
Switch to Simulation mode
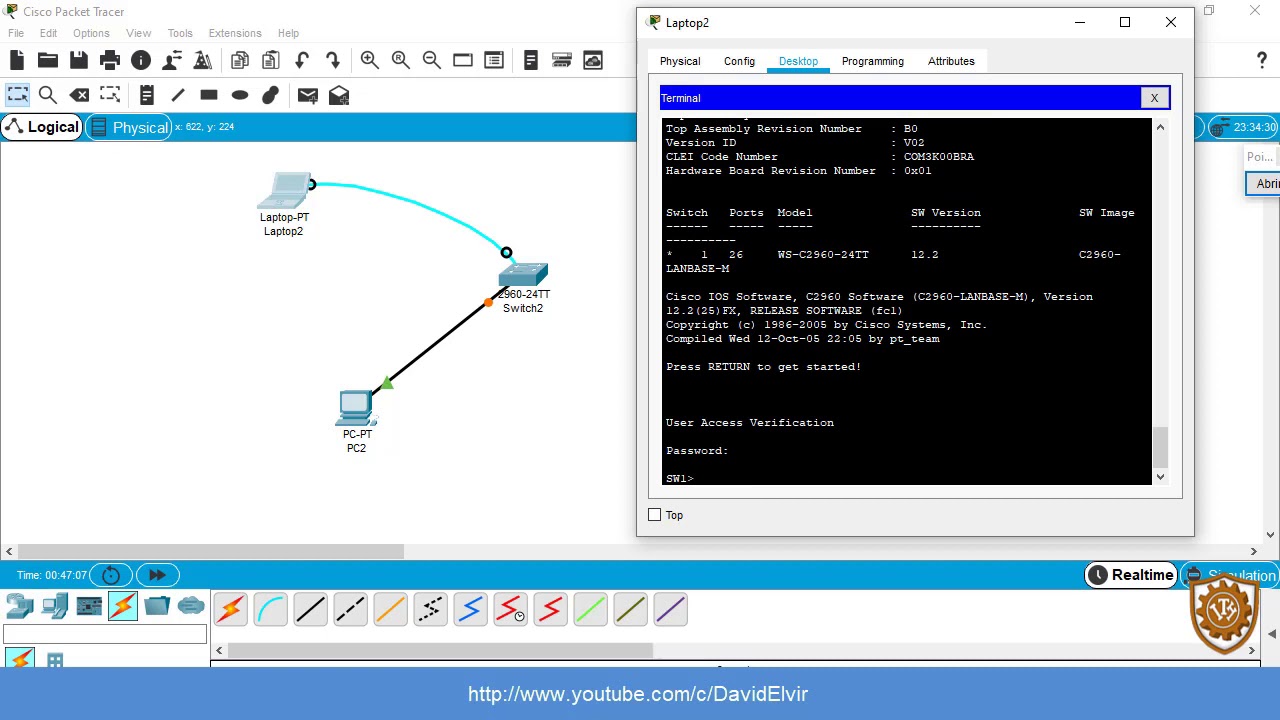(x=1230, y=575)
